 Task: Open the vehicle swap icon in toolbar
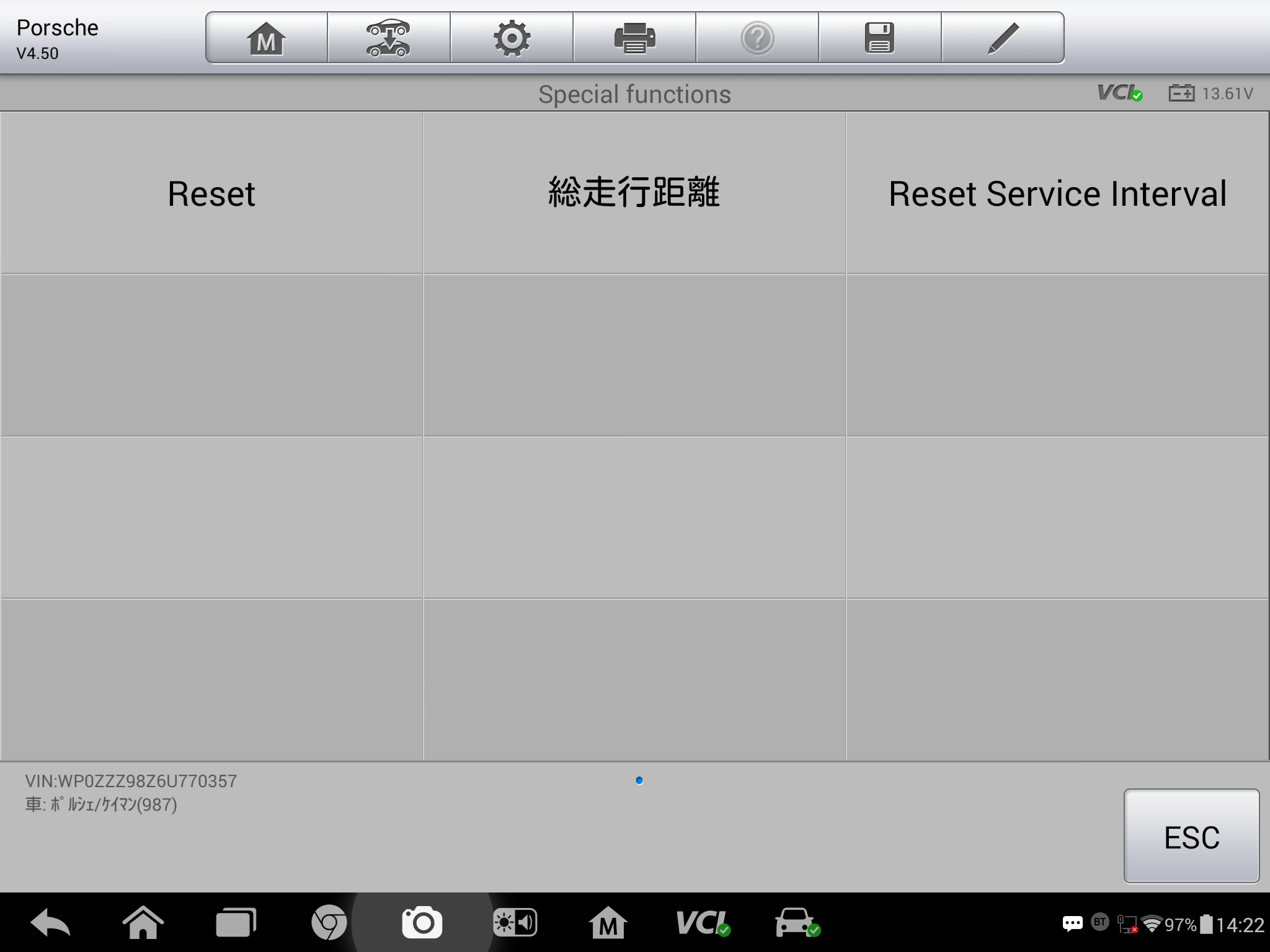(x=388, y=38)
